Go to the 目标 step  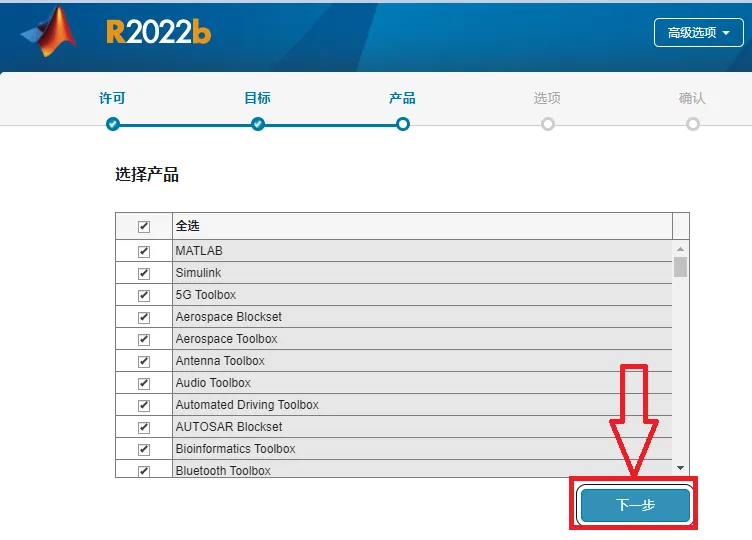pyautogui.click(x=258, y=98)
